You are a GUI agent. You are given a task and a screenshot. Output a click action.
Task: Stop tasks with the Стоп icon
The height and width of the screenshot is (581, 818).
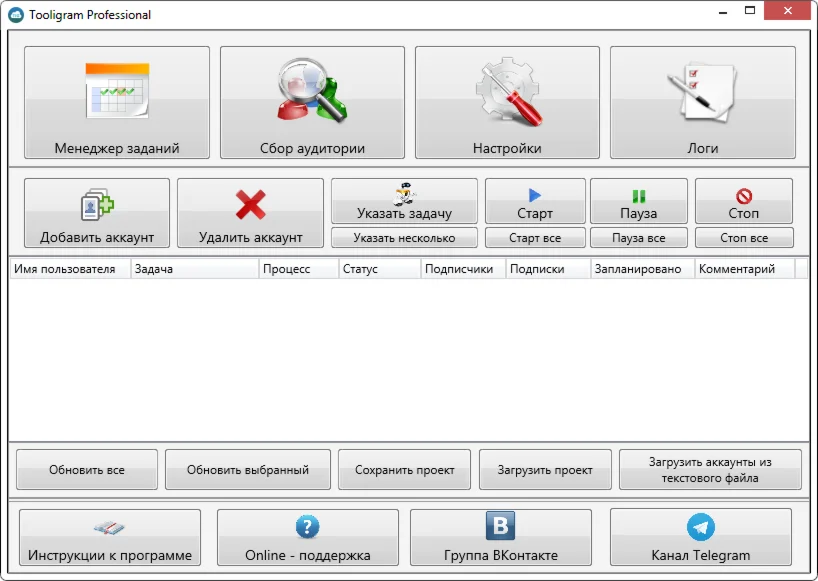744,200
